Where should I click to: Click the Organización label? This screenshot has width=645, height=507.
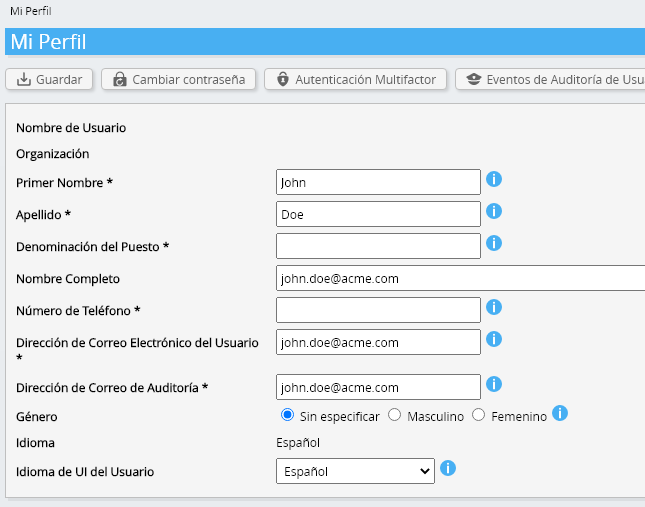pos(53,154)
